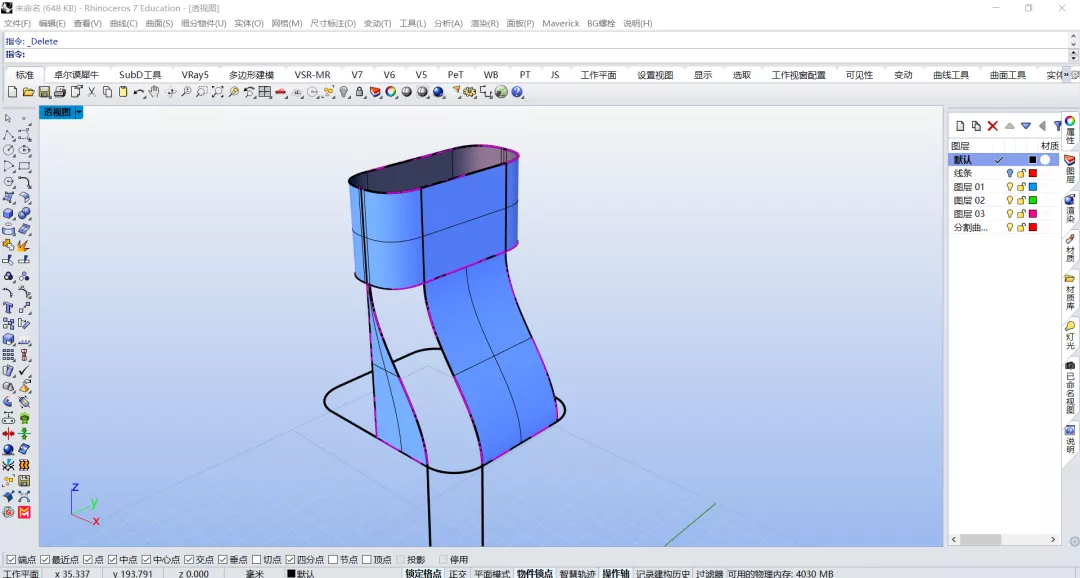Delete the layer with the red X icon
The width and height of the screenshot is (1080, 578).
coord(993,125)
